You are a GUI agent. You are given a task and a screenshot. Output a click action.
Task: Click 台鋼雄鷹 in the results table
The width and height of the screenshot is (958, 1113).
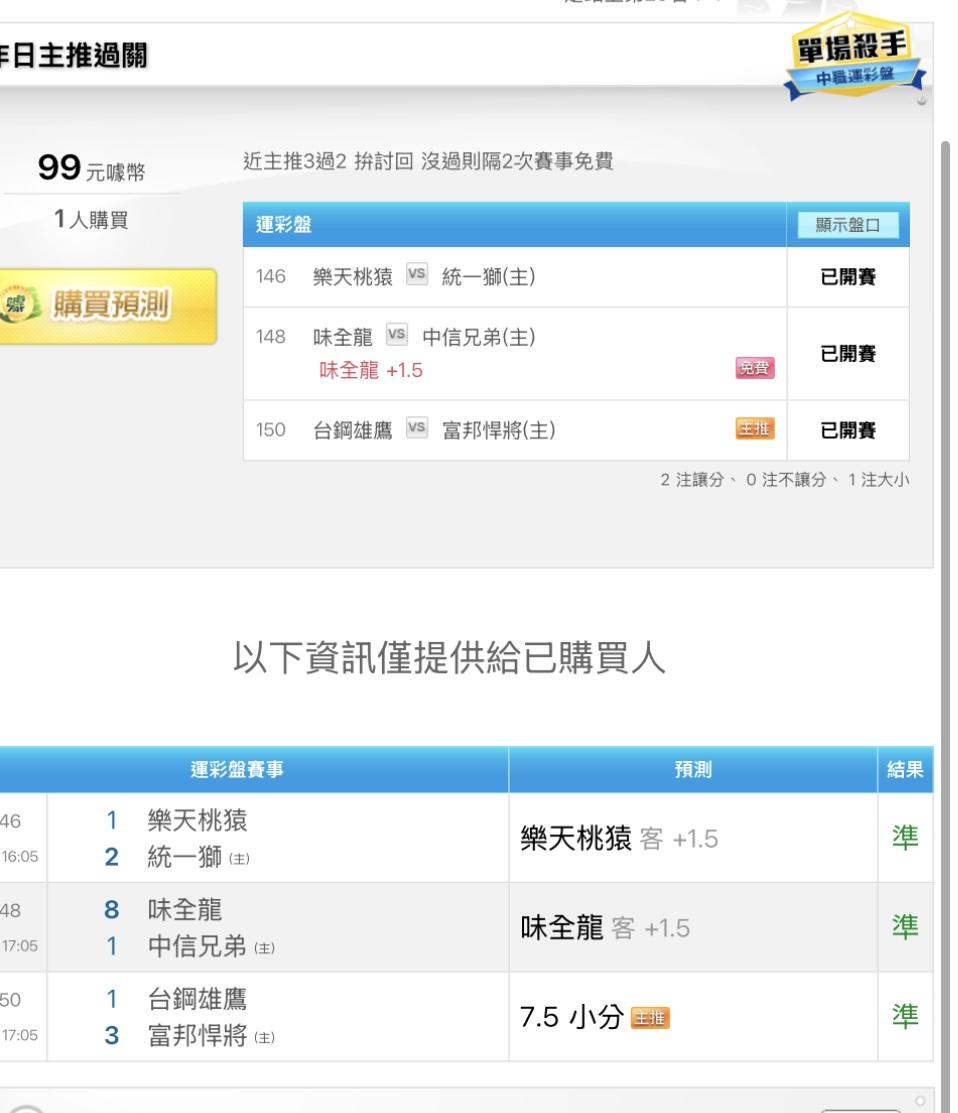197,999
